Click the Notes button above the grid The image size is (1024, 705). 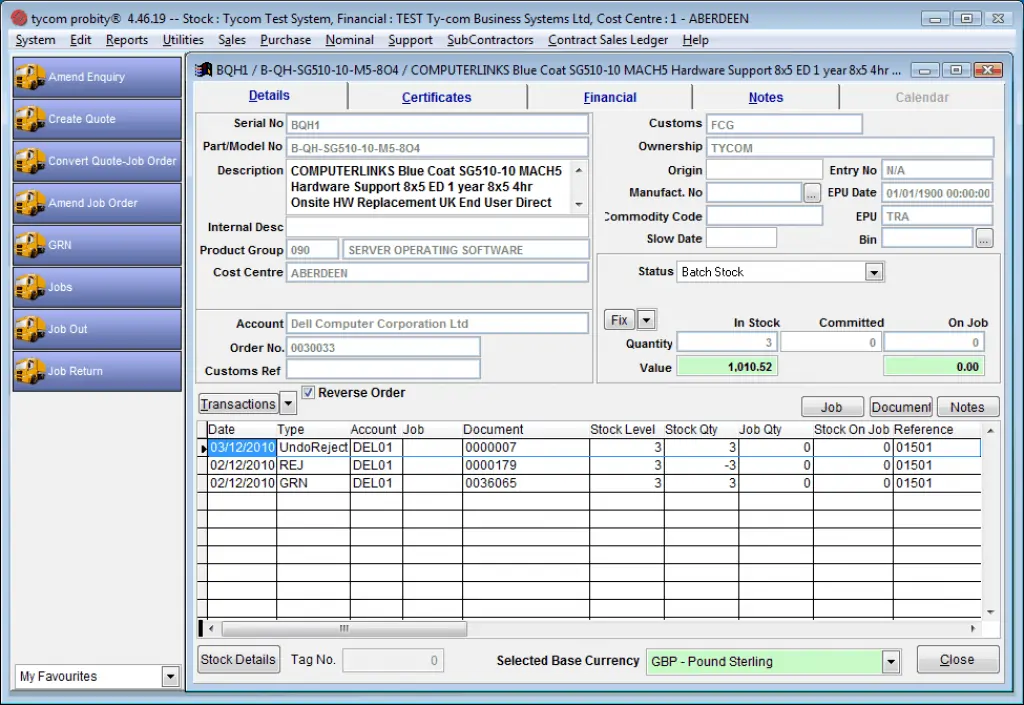coord(967,407)
